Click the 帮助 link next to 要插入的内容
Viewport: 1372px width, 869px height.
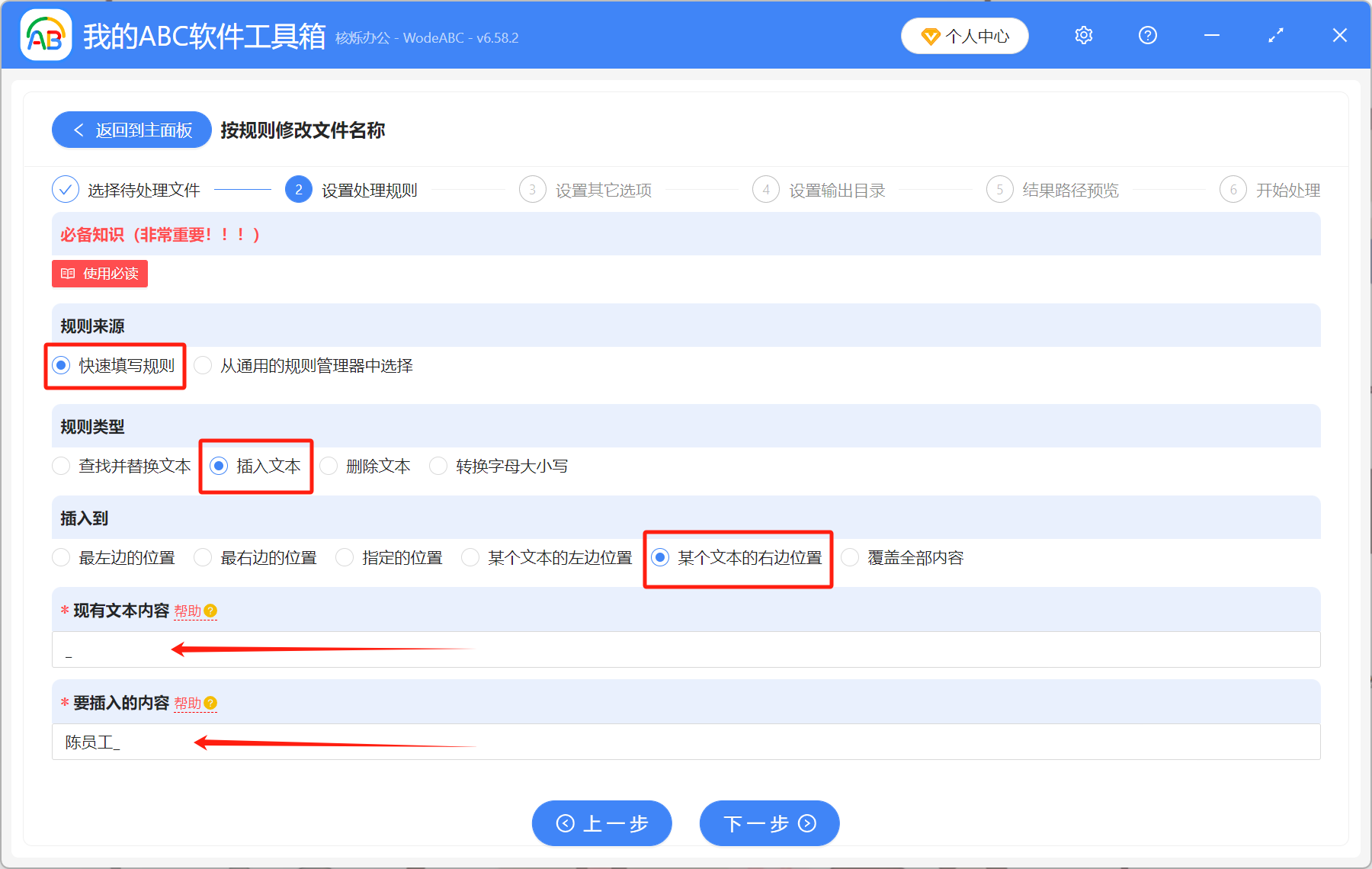[188, 703]
